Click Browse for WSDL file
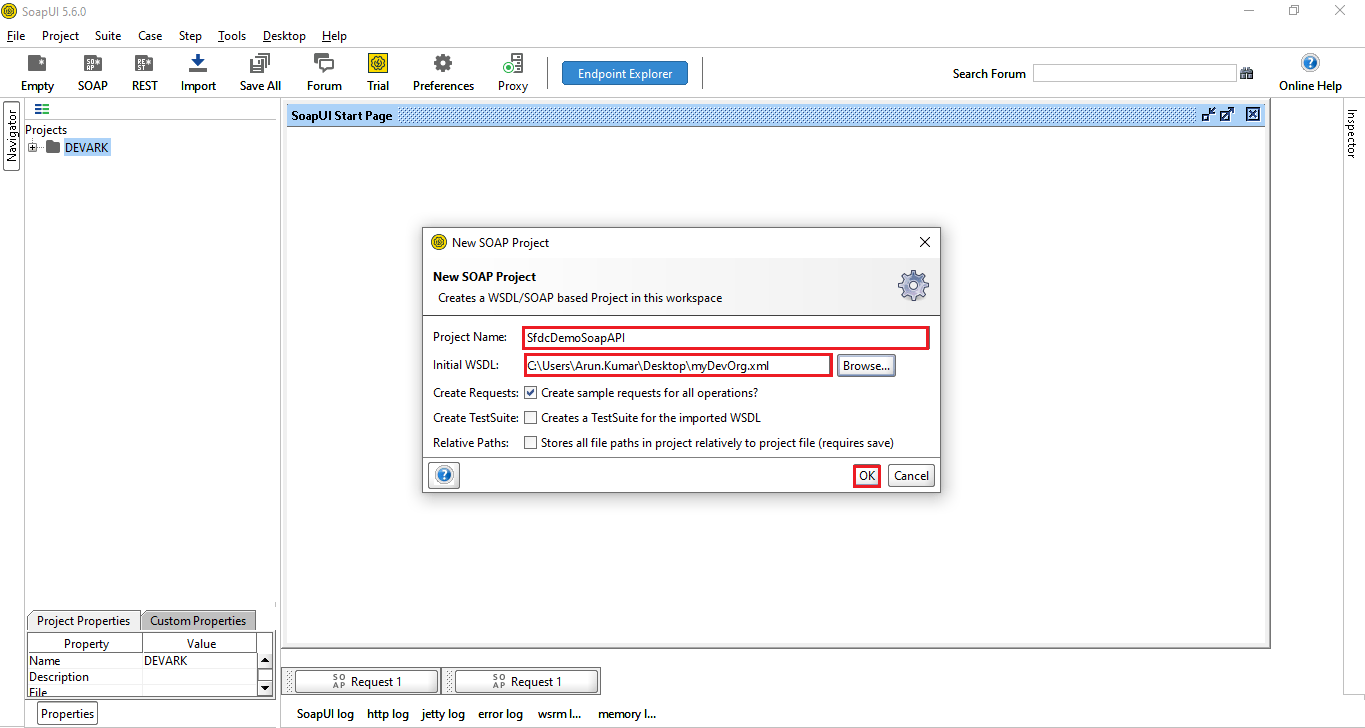The width and height of the screenshot is (1365, 728). pos(866,366)
